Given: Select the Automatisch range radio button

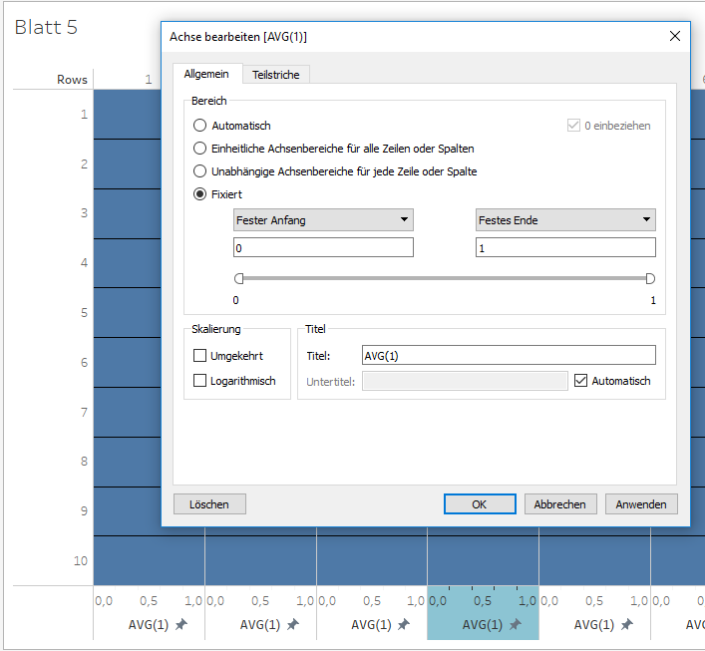Looking at the screenshot, I should pyautogui.click(x=200, y=125).
